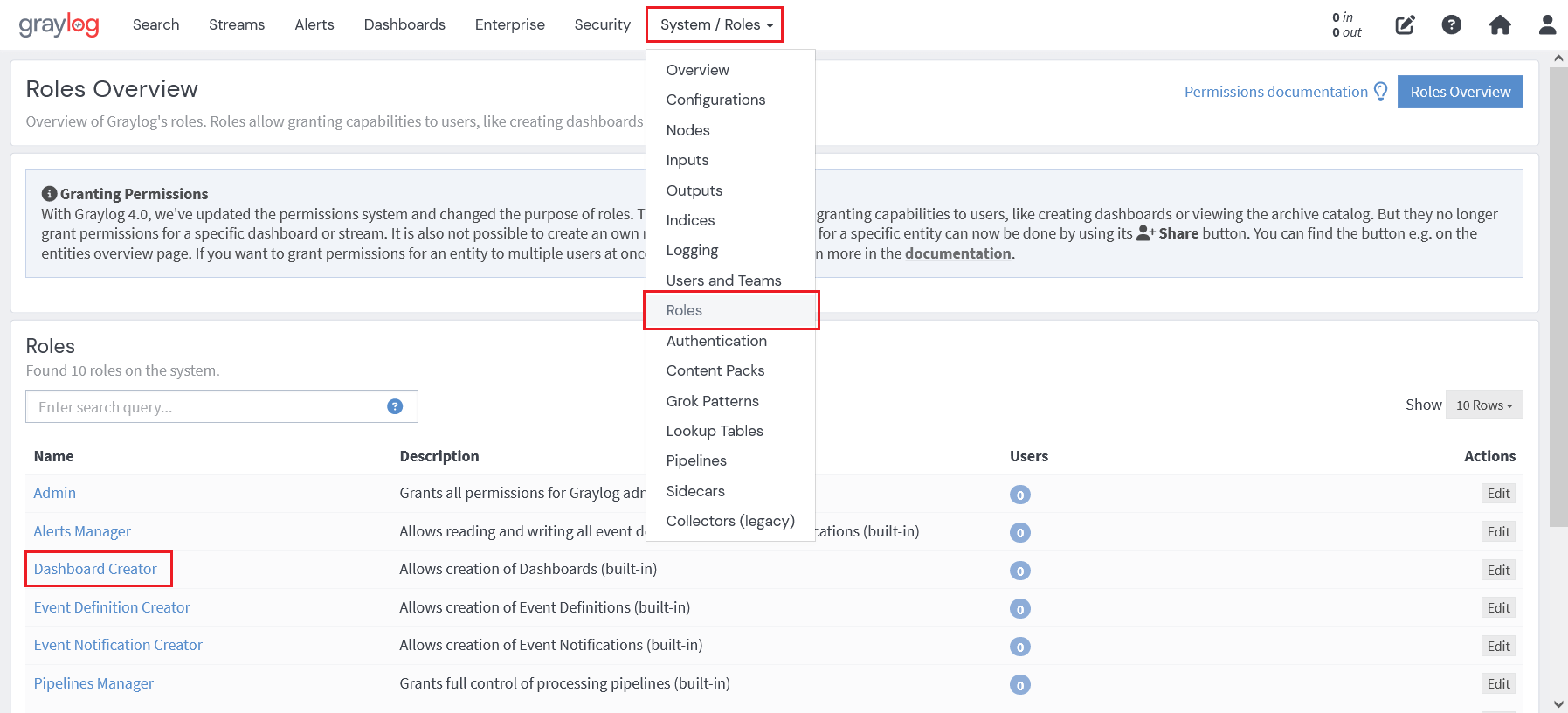Image resolution: width=1568 pixels, height=713 pixels.
Task: Click the lightbulb icon beside Permissions documentation
Action: pos(1381,92)
